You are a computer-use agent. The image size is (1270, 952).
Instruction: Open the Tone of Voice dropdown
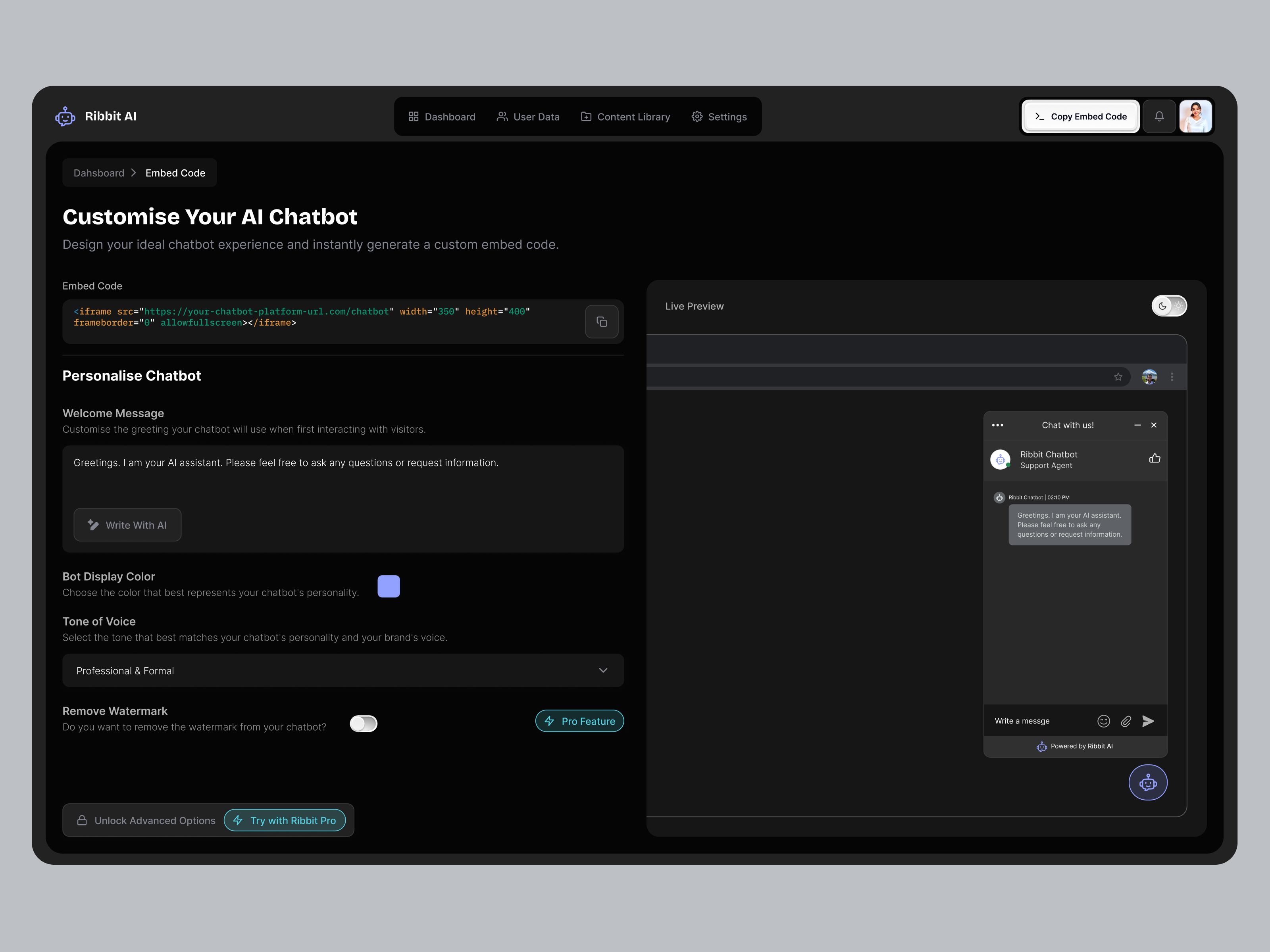(603, 670)
